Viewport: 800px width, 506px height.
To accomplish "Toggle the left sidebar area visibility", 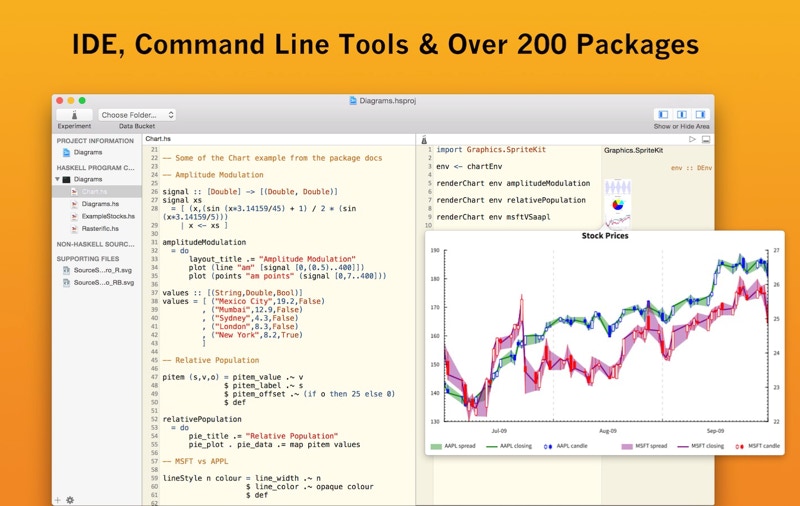I will point(663,115).
